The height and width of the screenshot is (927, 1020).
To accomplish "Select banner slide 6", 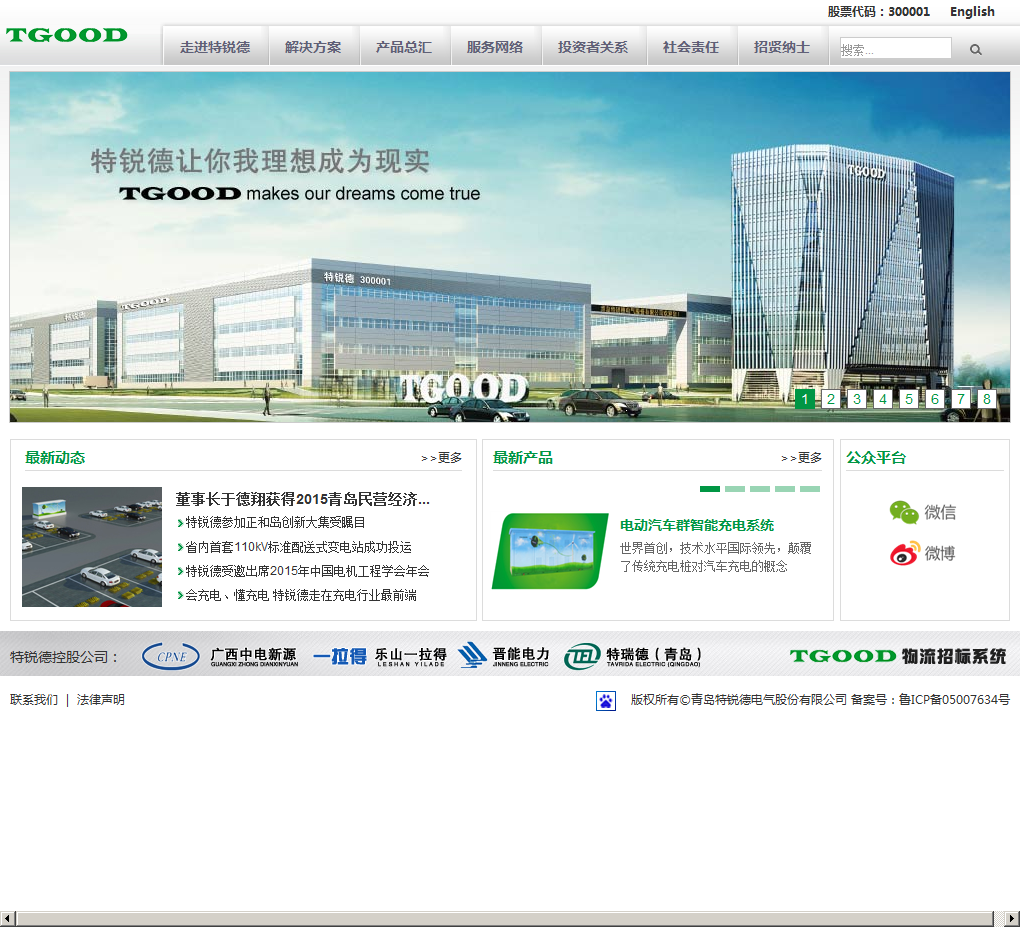I will [x=935, y=399].
